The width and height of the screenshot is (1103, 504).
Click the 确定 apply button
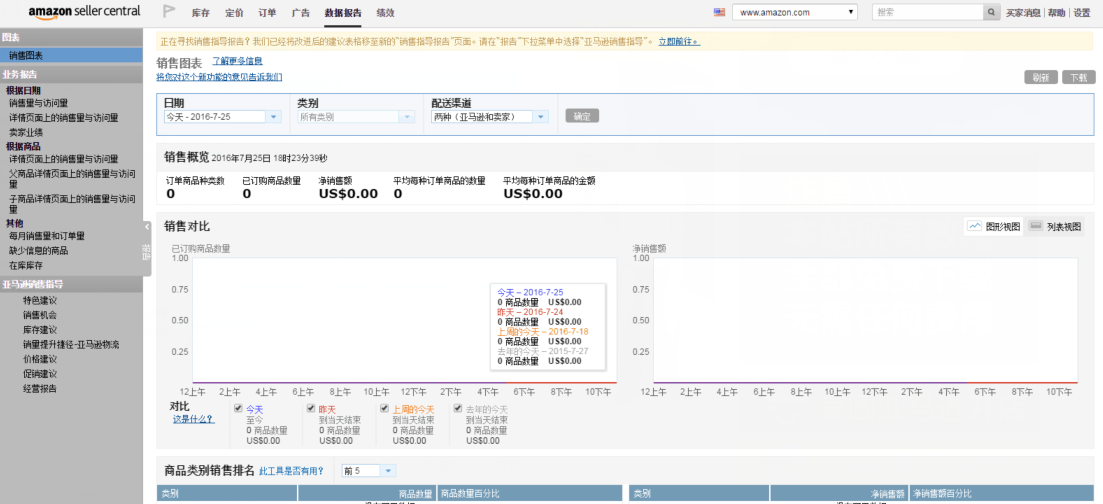[582, 116]
